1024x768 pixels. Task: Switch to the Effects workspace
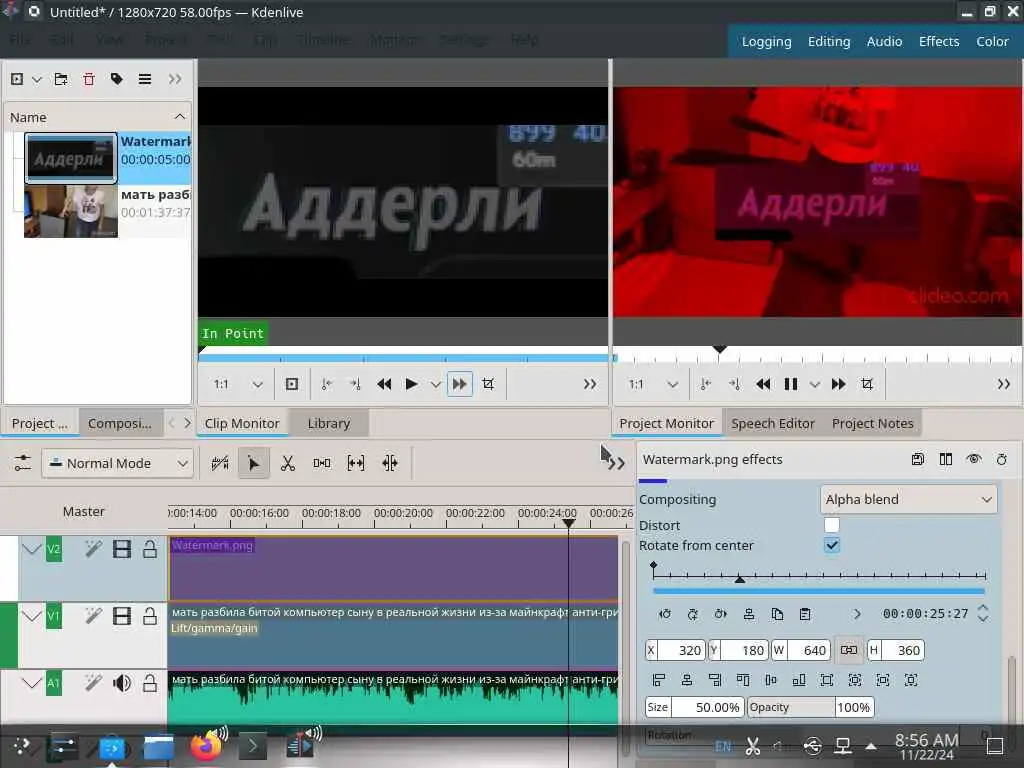[938, 41]
